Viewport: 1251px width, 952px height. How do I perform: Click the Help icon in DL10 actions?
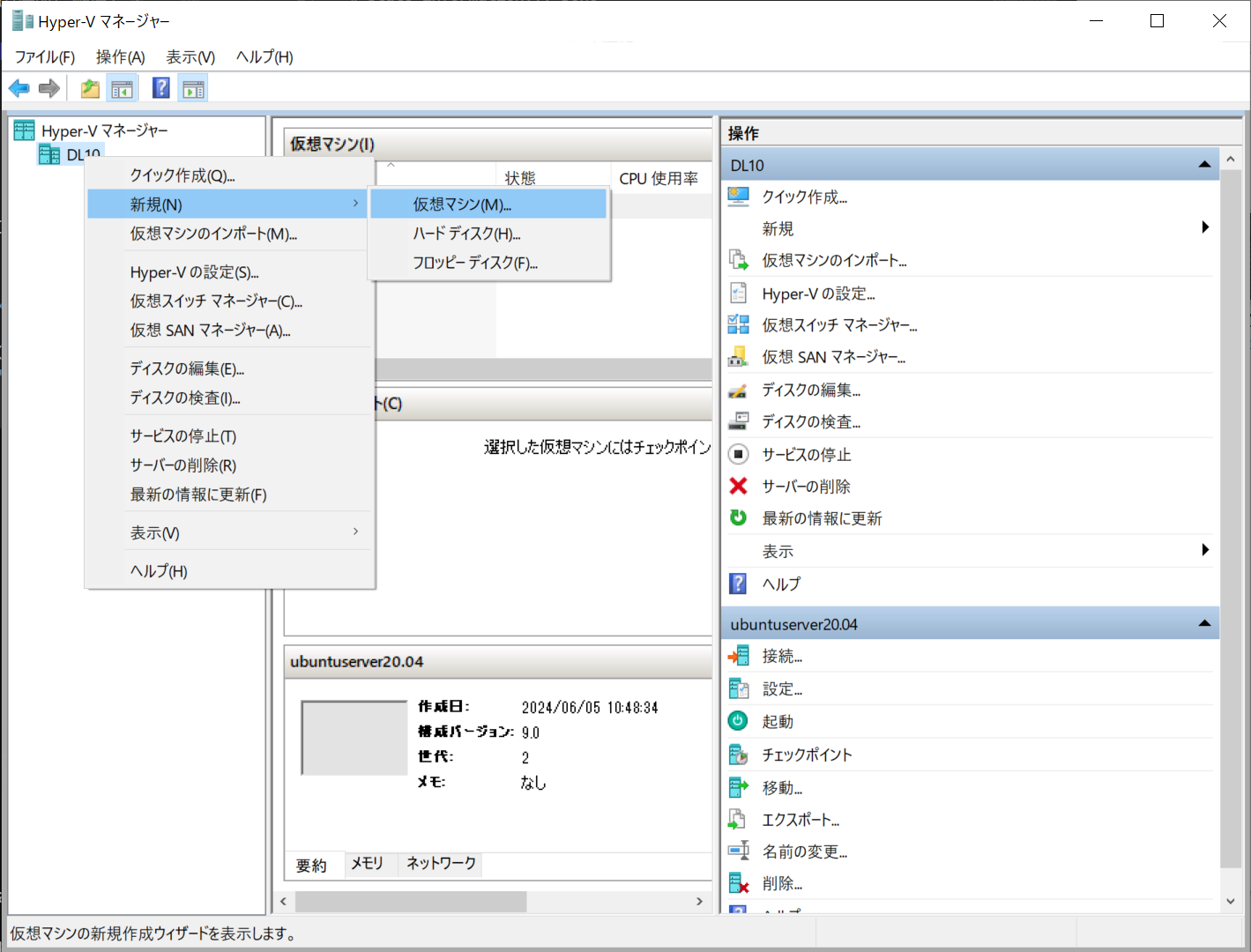pyautogui.click(x=739, y=584)
